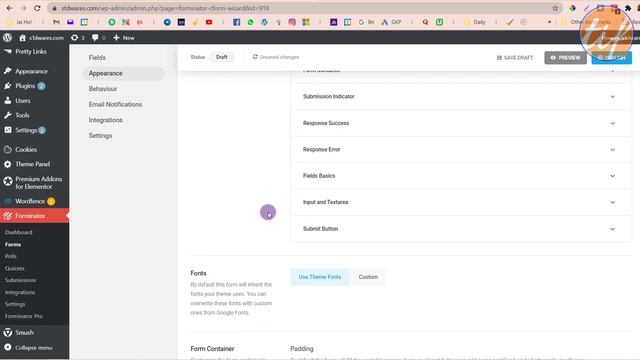Viewport: 640px width, 360px height.
Task: Open Smush icon in sidebar
Action: (x=8, y=332)
